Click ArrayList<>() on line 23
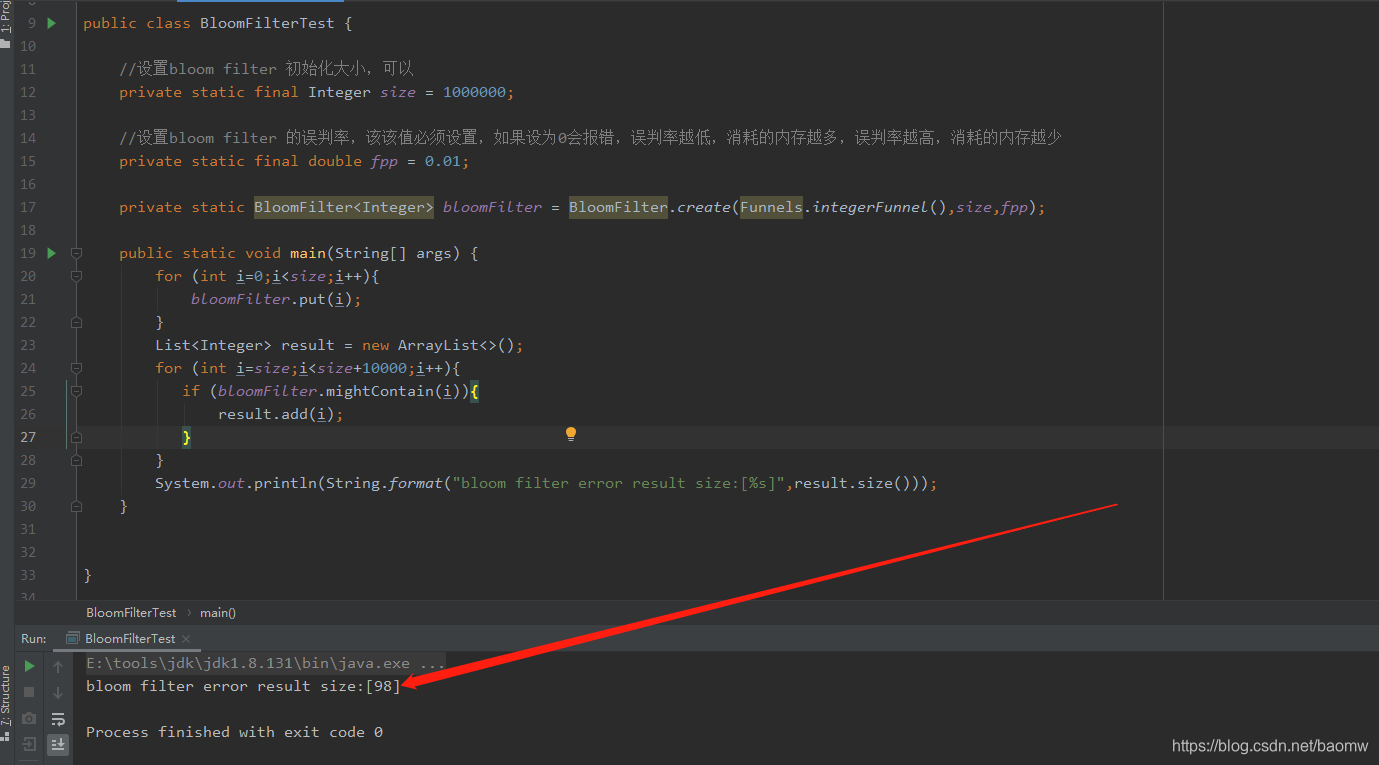The image size is (1379, 765). (456, 345)
